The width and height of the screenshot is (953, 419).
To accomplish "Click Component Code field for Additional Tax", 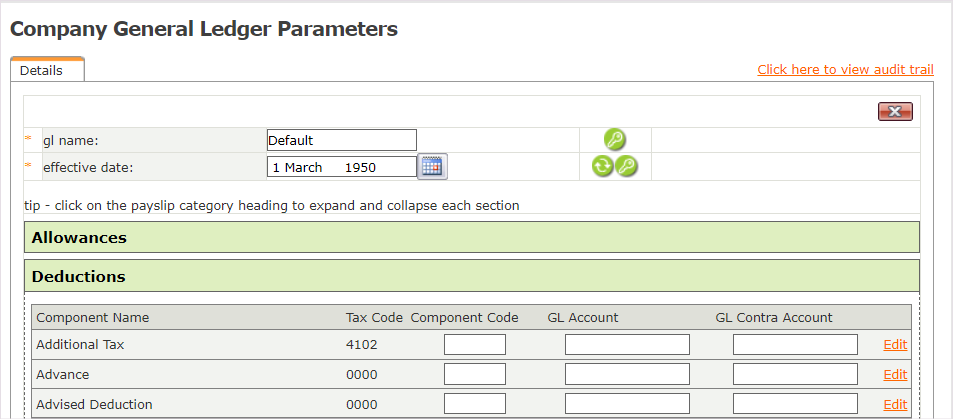I will point(475,345).
